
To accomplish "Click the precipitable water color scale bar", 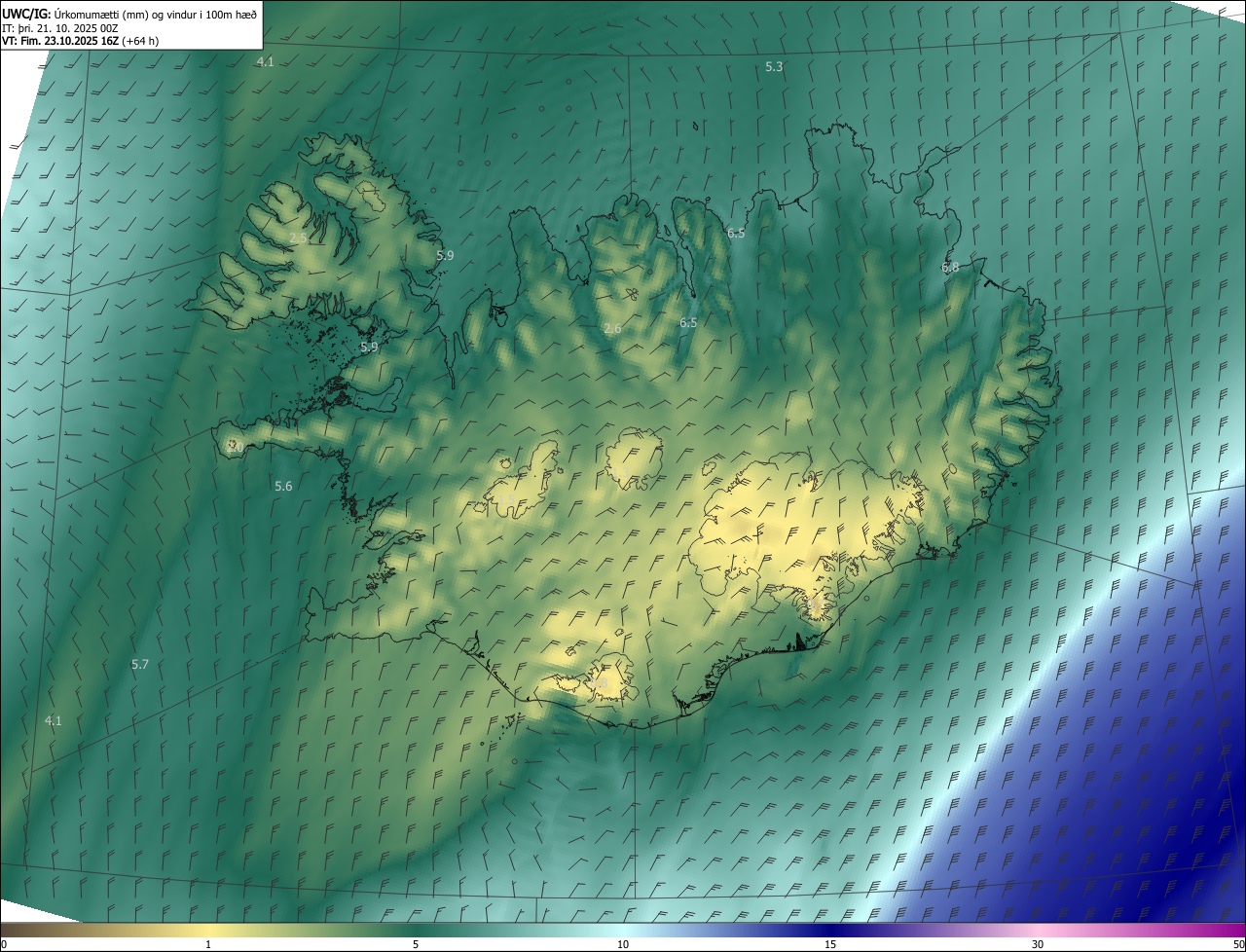I will click(x=623, y=930).
